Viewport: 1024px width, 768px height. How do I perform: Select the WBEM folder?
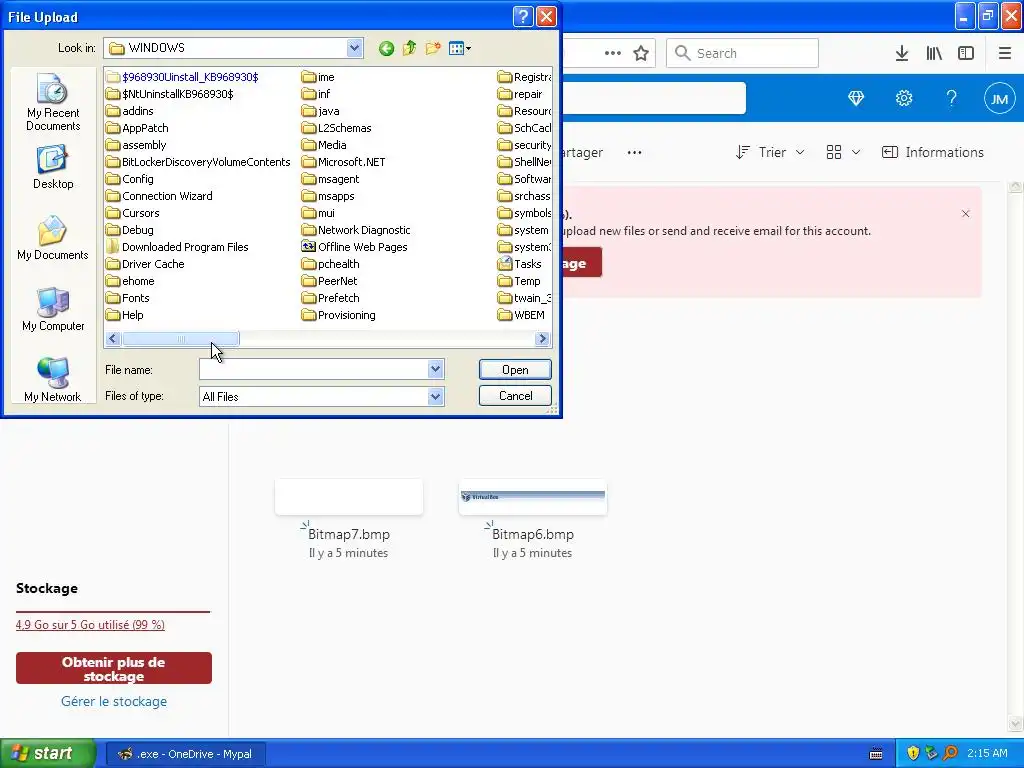point(521,315)
